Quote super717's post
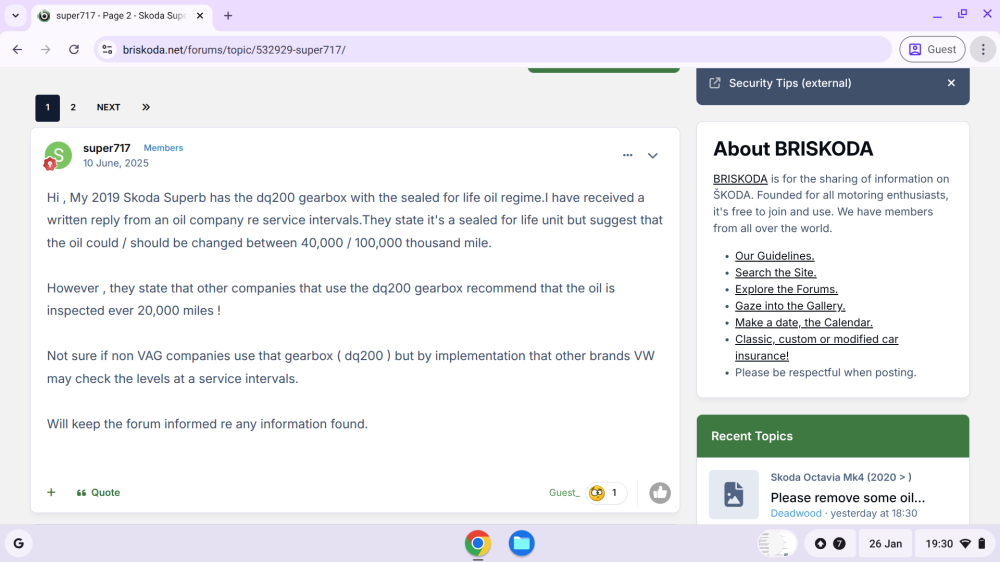This screenshot has height=562, width=1000. 98,492
